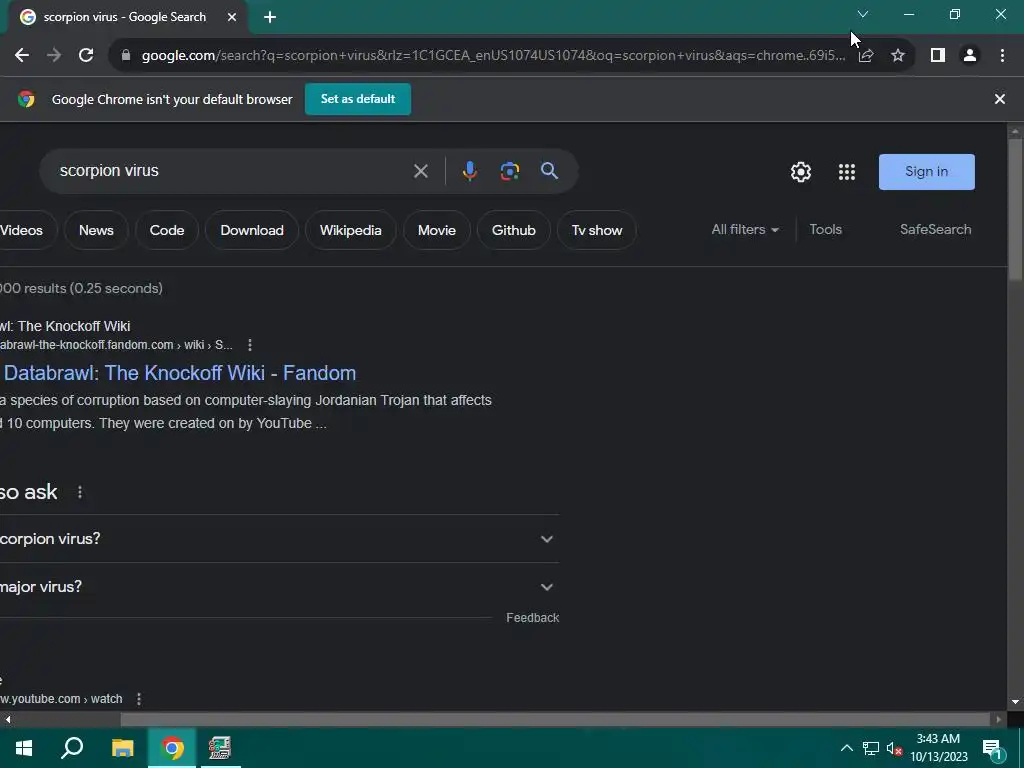Click the horizontal scrollbar thumb
Screen dimensions: 1024x768
point(555,719)
